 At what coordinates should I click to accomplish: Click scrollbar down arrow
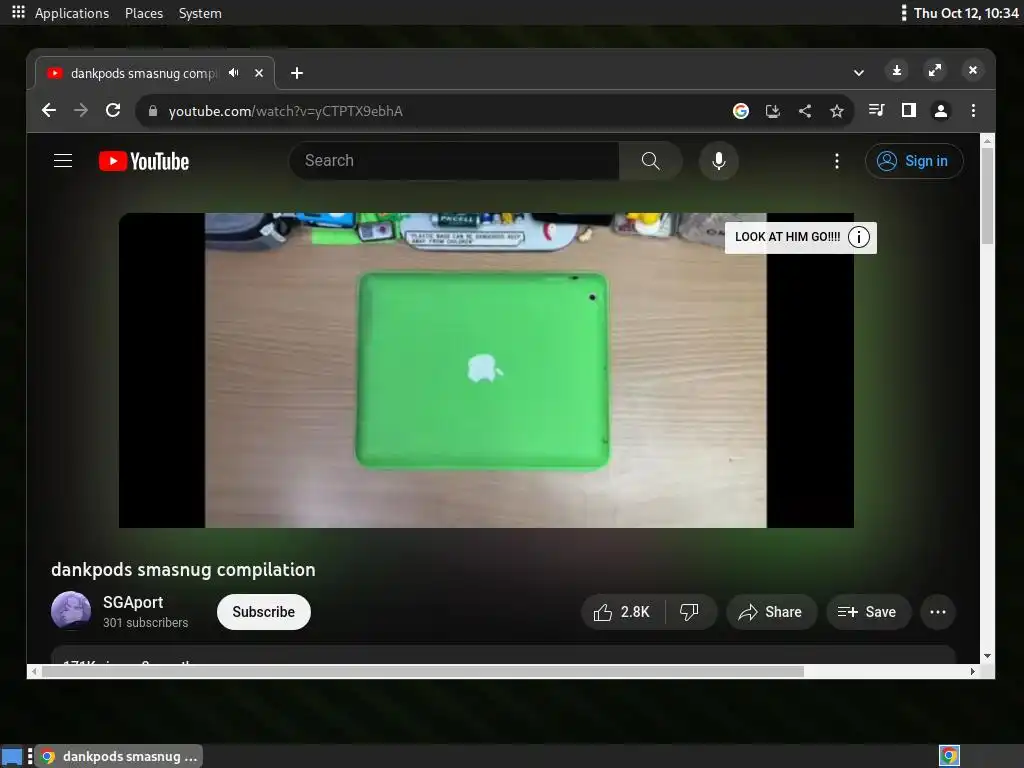click(x=987, y=656)
